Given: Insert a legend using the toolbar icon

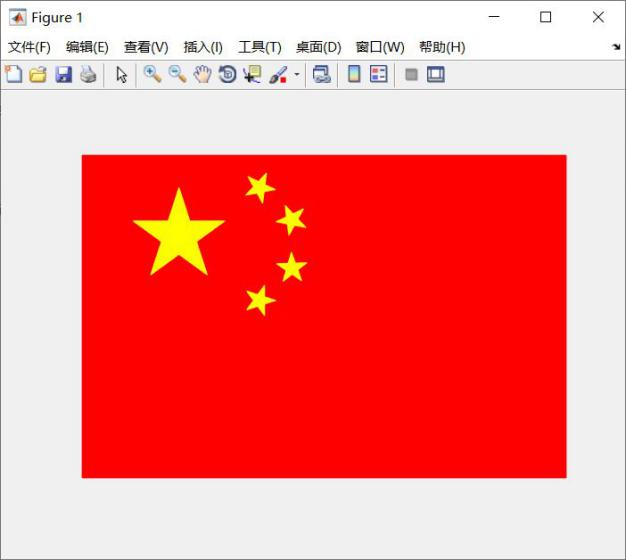Looking at the screenshot, I should (378, 74).
